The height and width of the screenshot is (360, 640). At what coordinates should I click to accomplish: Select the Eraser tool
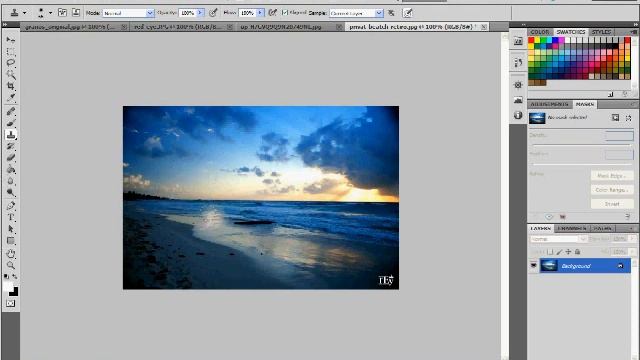tap(11, 158)
